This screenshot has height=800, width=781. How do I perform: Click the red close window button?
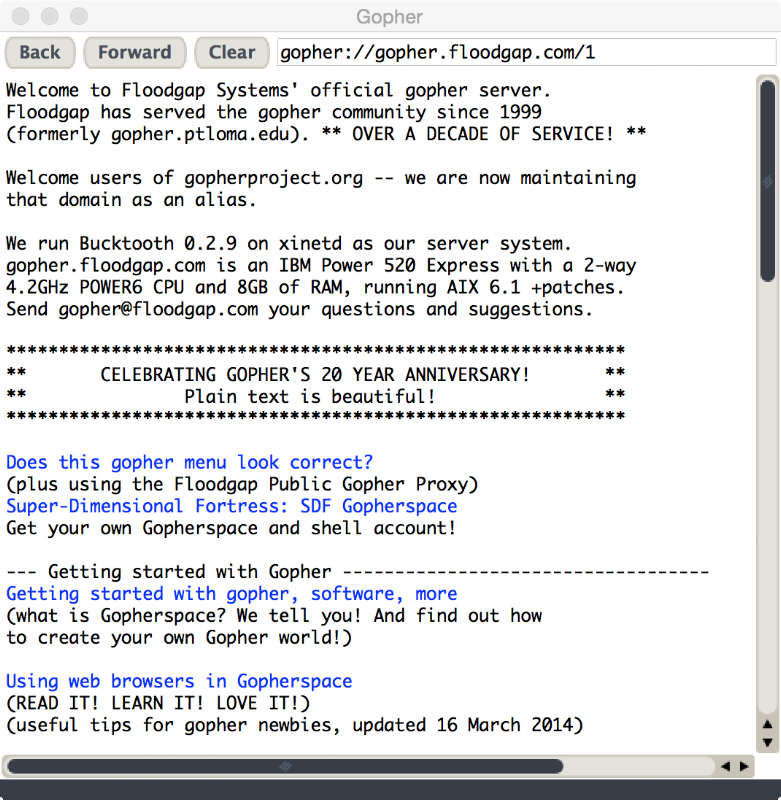[20, 16]
